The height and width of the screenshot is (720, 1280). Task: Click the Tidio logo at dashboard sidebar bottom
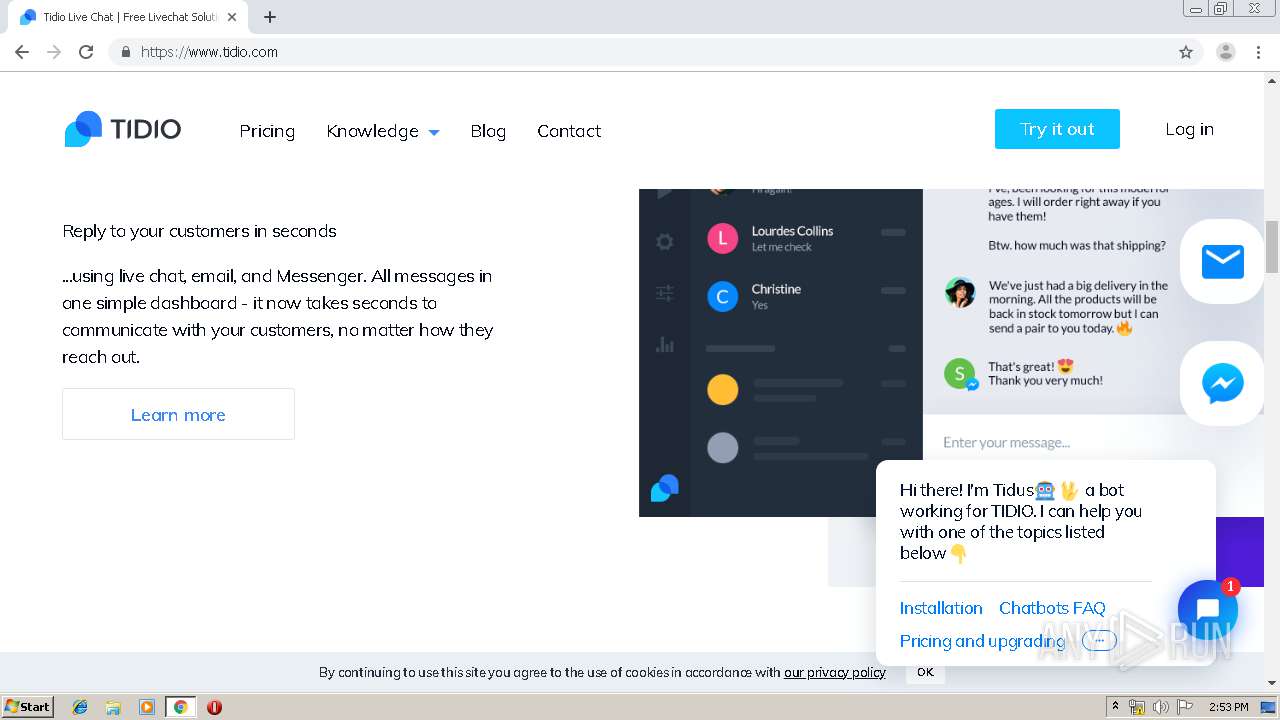click(x=665, y=488)
